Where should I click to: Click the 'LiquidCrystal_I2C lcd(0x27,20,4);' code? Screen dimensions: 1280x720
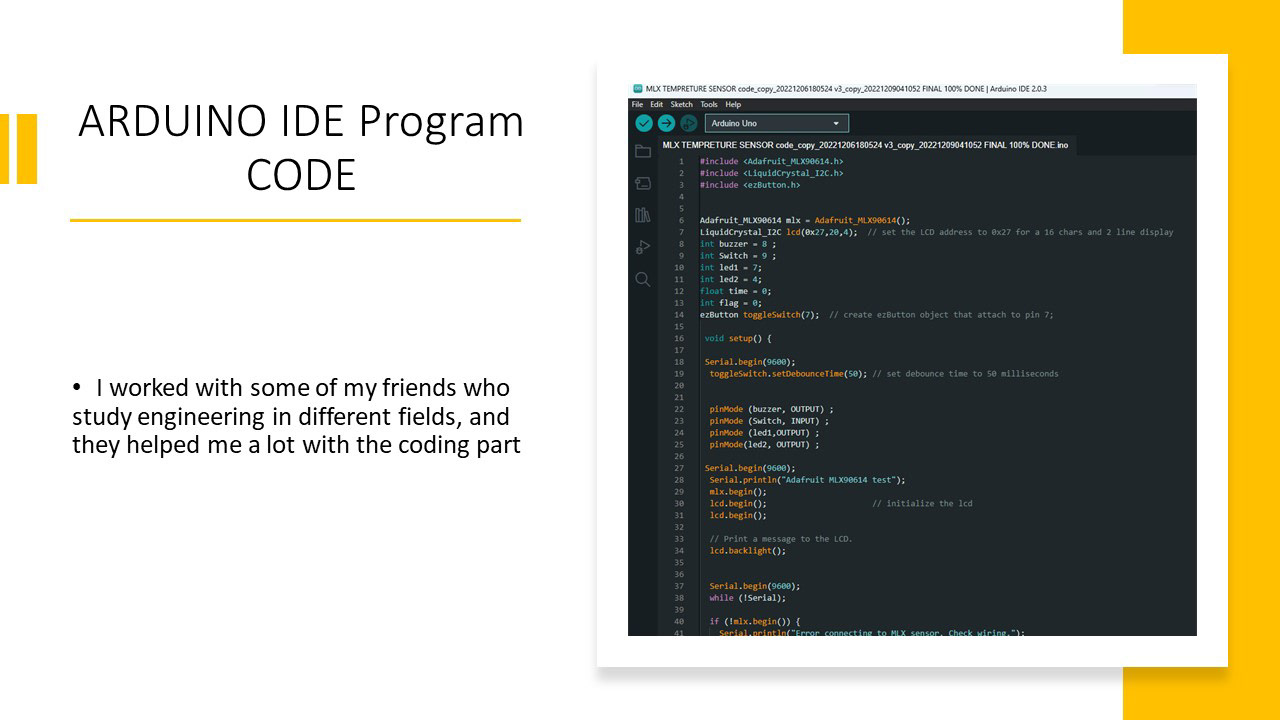(x=778, y=232)
